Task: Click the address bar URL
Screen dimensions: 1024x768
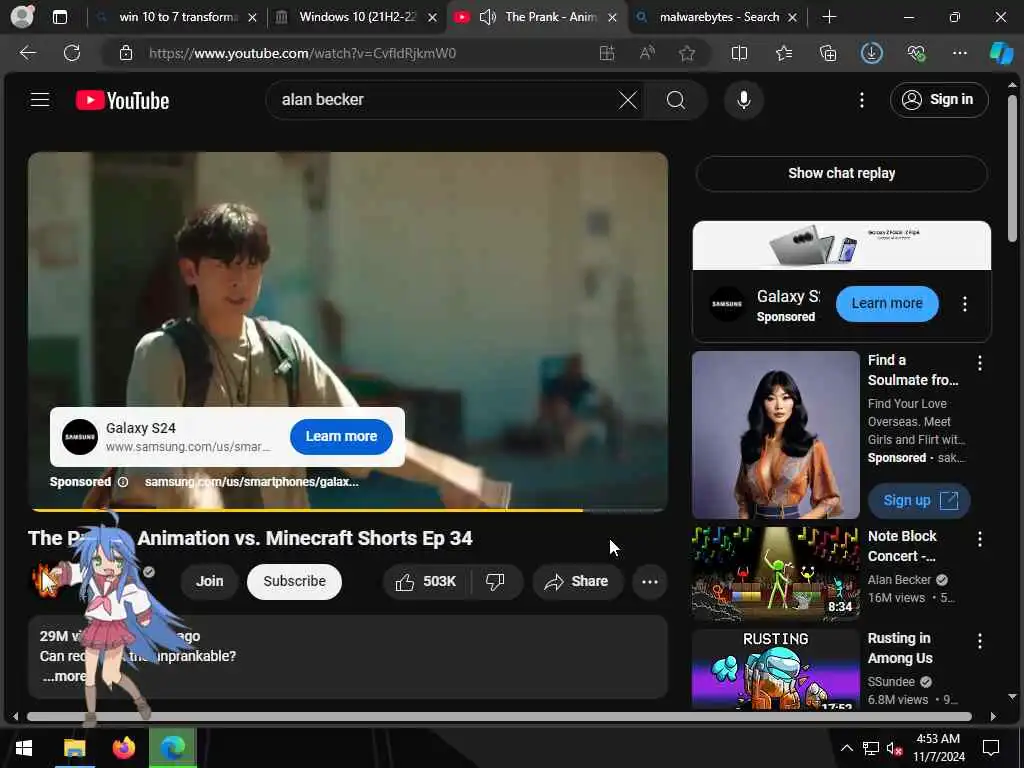Action: 302,53
